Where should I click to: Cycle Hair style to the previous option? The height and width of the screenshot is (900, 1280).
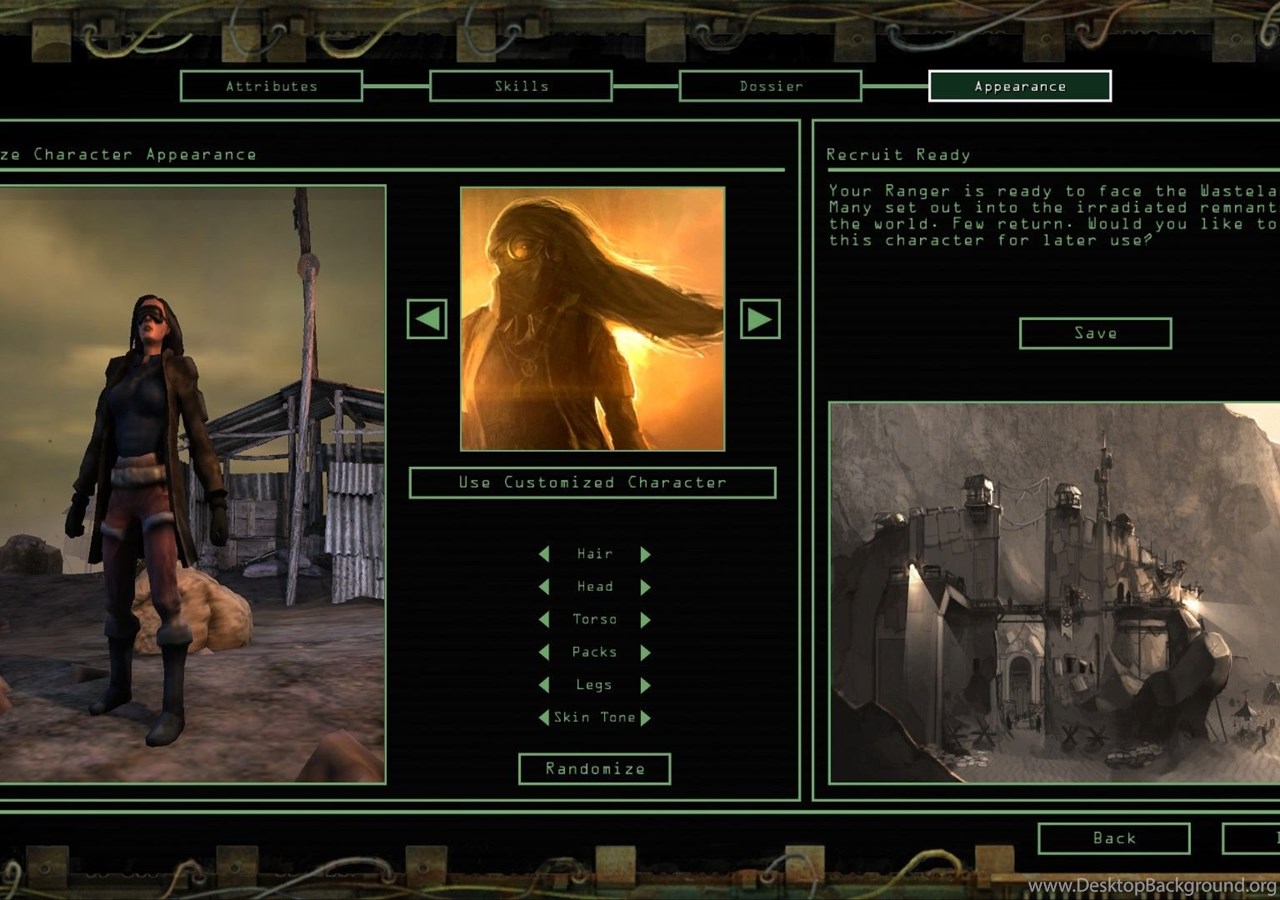pos(544,554)
